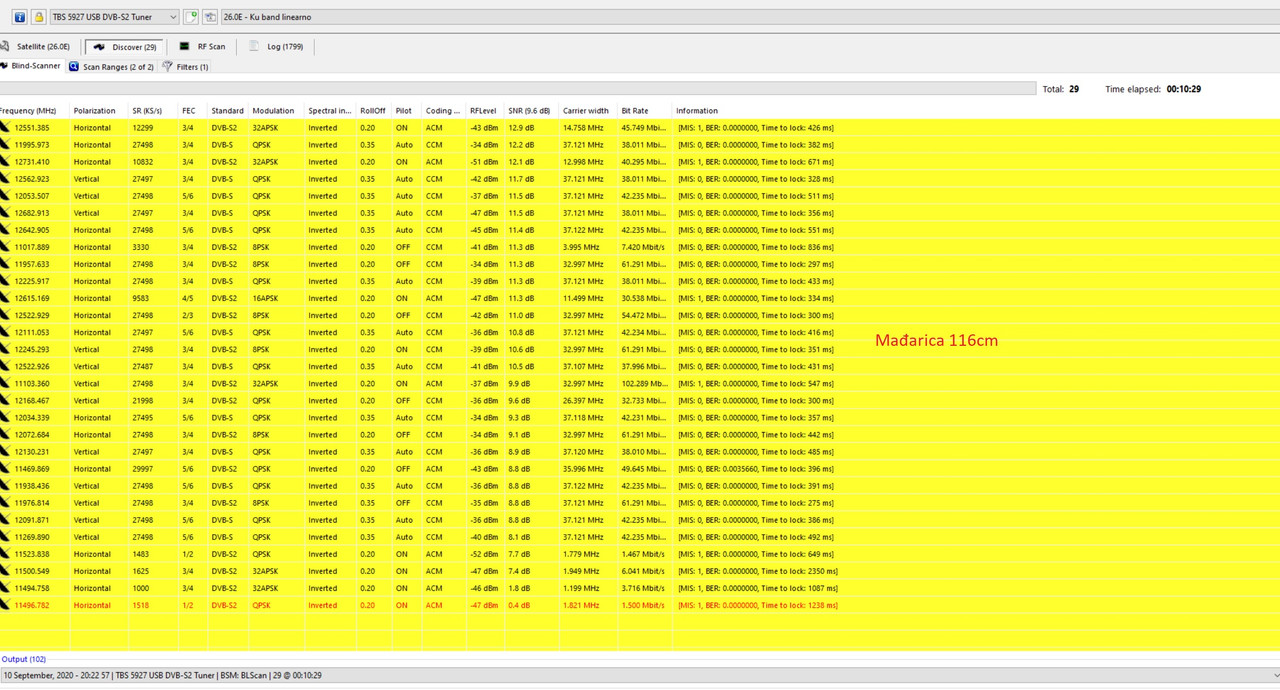
Task: Select the Discover (29) tab
Action: (124, 46)
